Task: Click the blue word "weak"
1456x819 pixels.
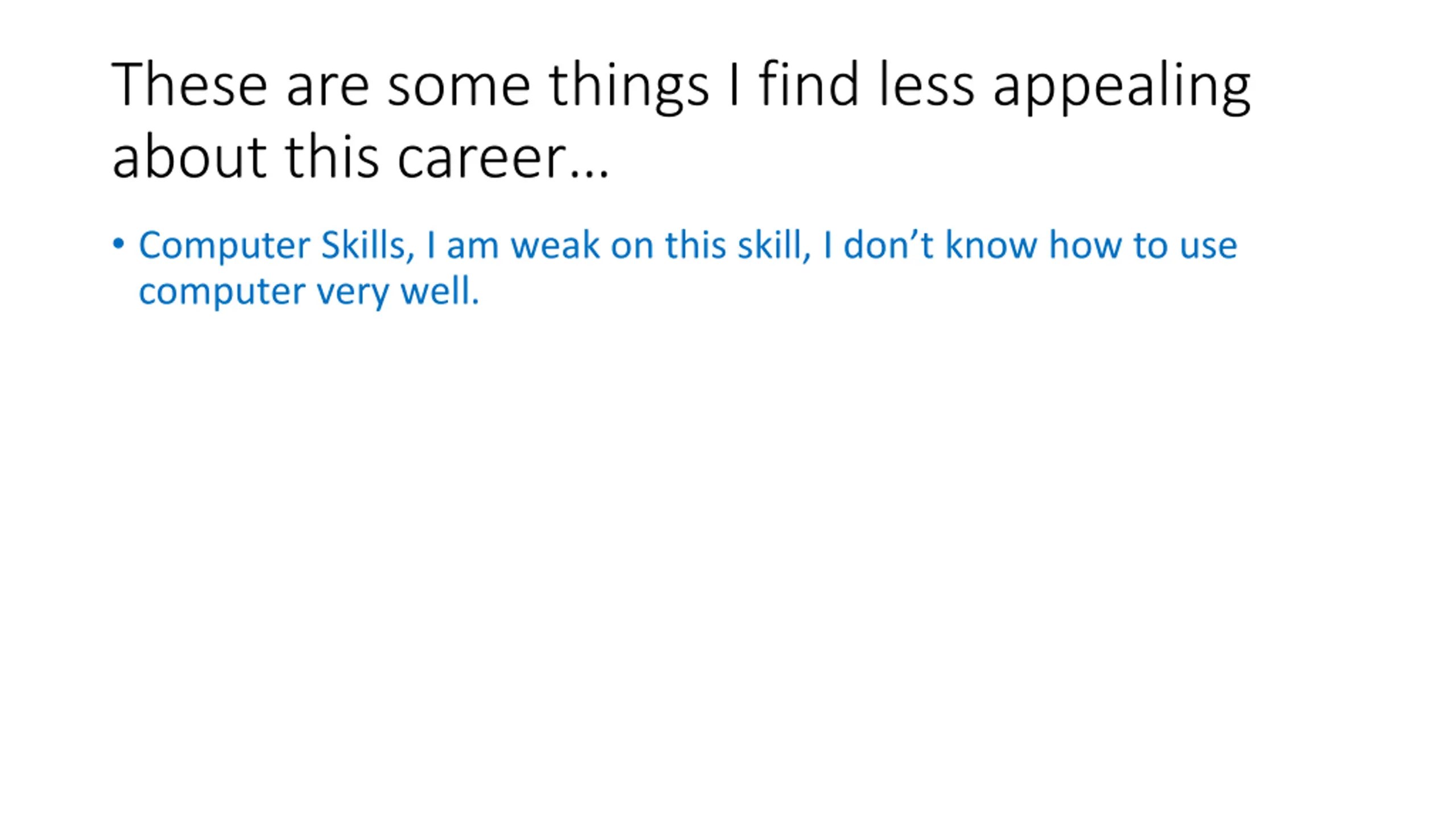Action: [x=555, y=245]
